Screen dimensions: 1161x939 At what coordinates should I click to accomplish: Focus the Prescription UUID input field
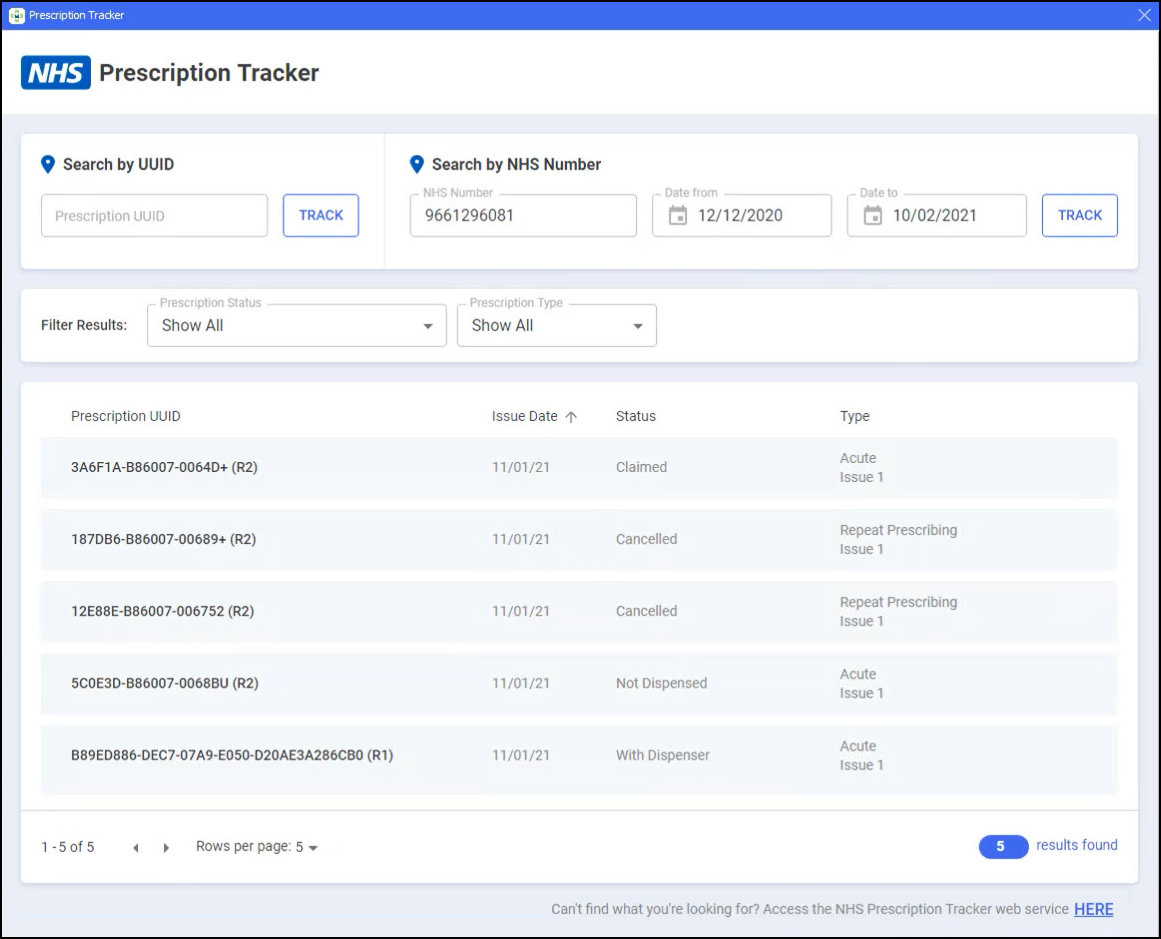(x=154, y=216)
